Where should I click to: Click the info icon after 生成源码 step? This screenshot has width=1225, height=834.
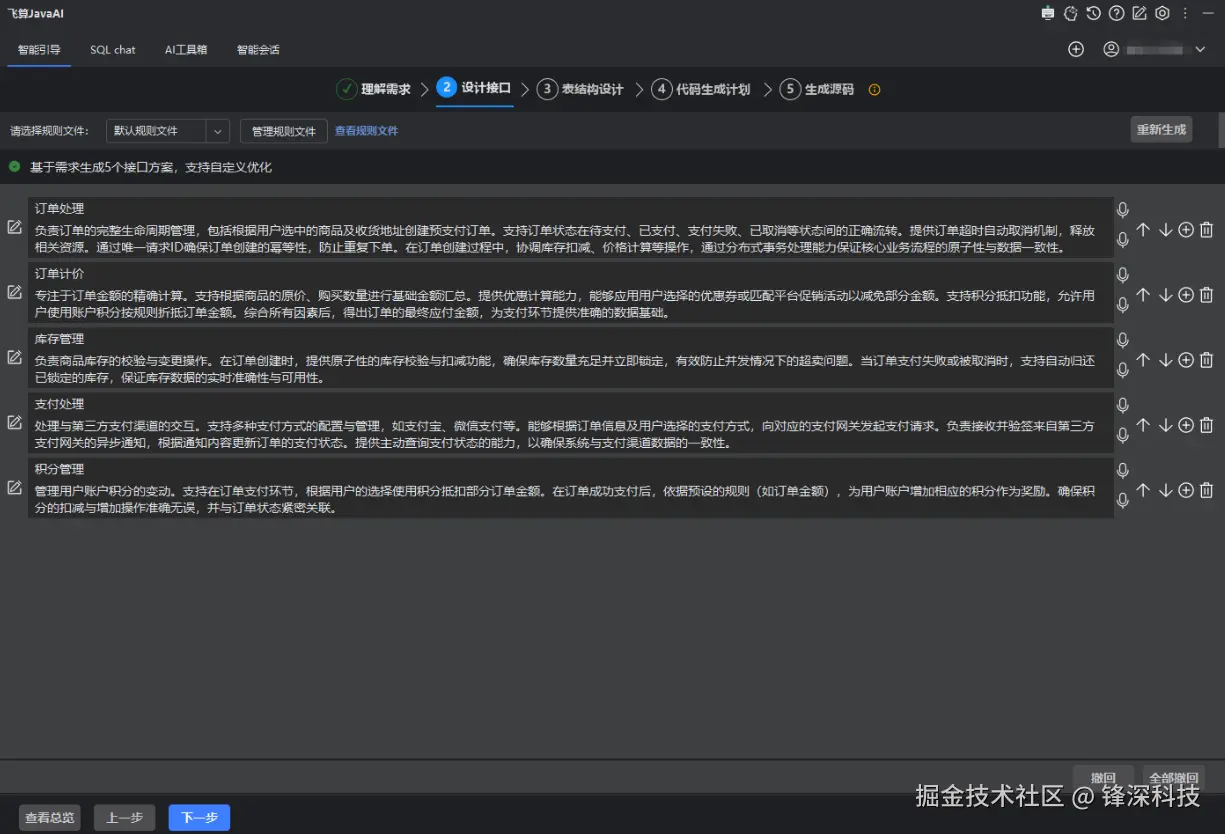(x=874, y=89)
